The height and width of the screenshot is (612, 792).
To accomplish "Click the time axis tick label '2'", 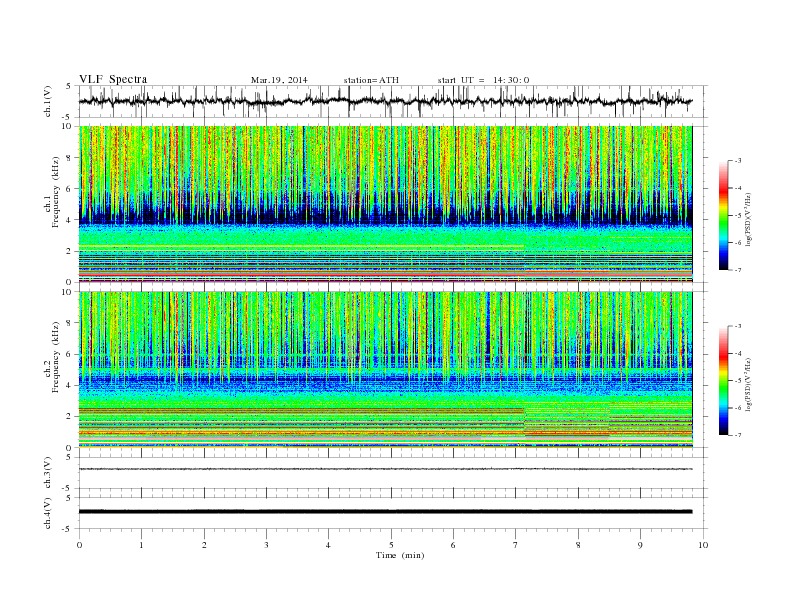I will coord(204,545).
